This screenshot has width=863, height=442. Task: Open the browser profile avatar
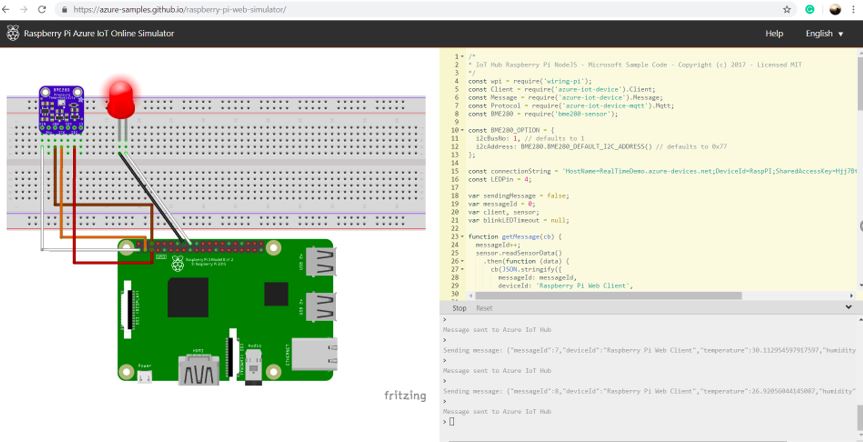click(x=835, y=9)
